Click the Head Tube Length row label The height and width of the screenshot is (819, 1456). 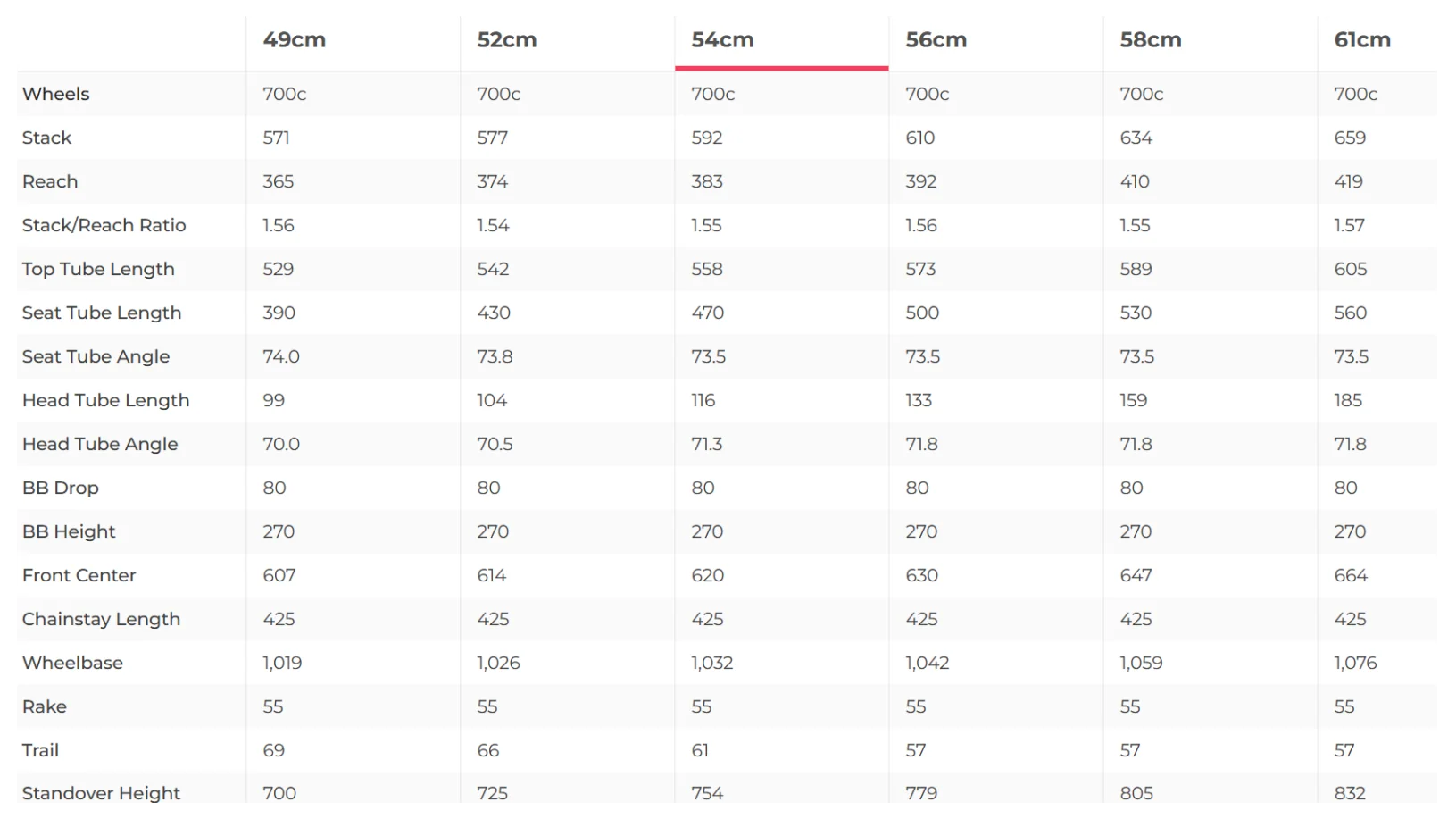click(105, 400)
